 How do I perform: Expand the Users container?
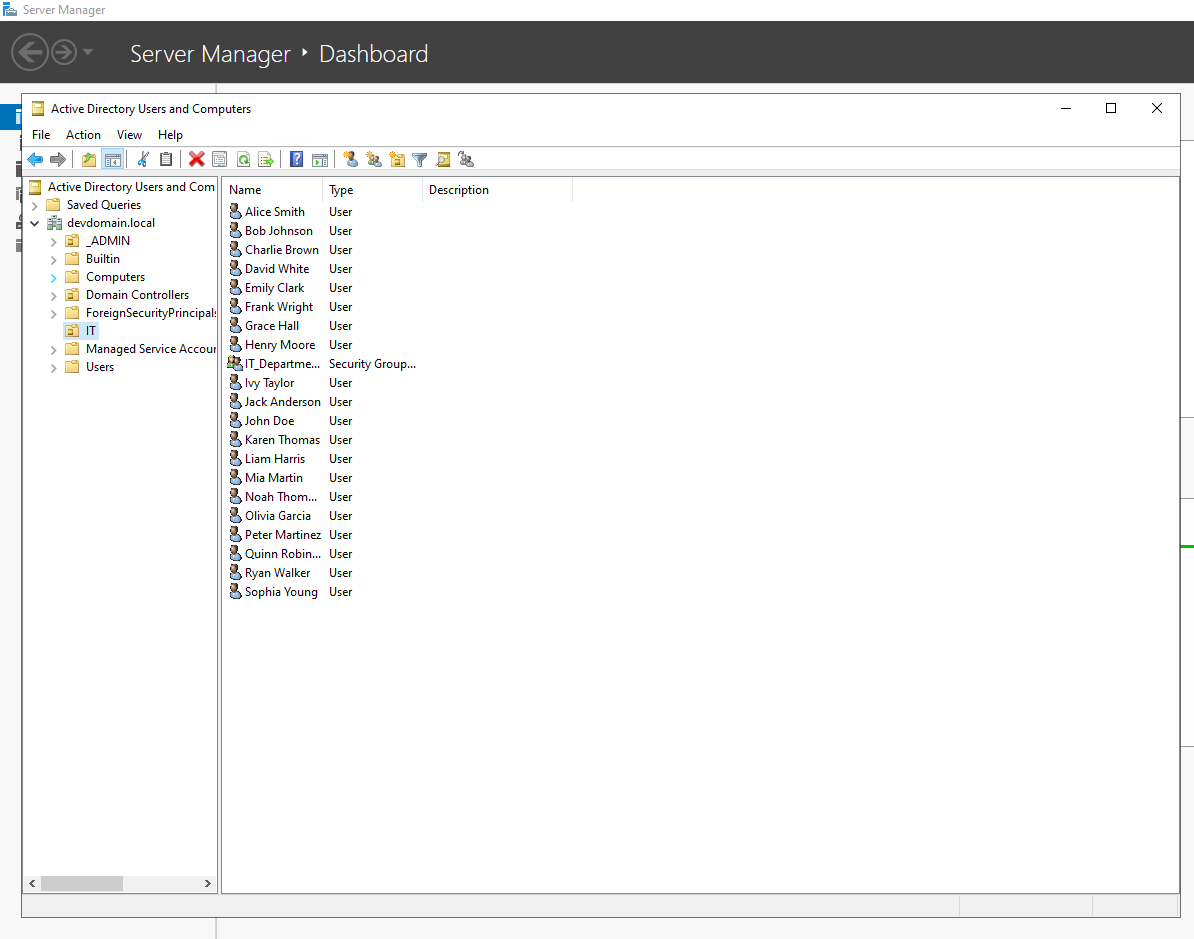53,368
